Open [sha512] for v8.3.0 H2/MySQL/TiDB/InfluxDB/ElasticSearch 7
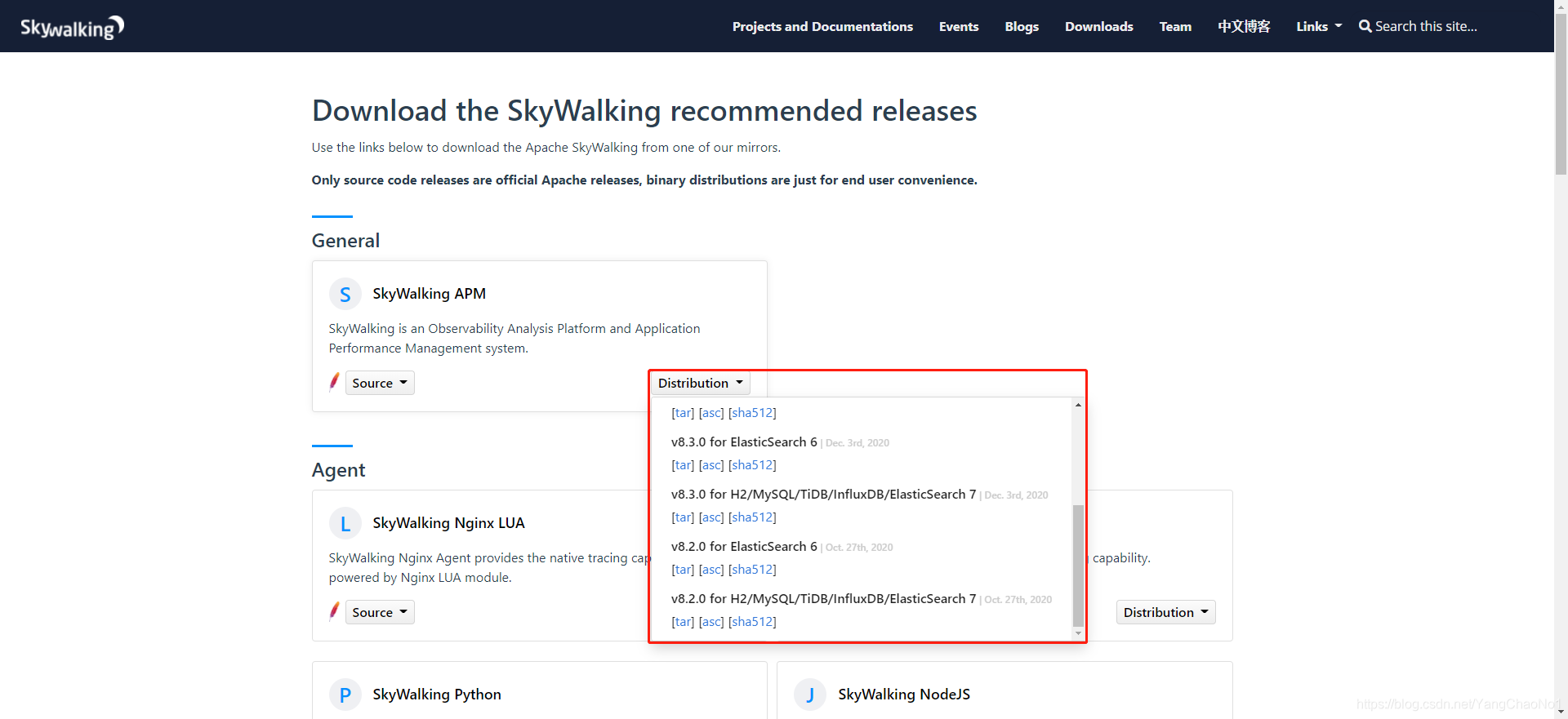Viewport: 1568px width, 719px height. [752, 517]
